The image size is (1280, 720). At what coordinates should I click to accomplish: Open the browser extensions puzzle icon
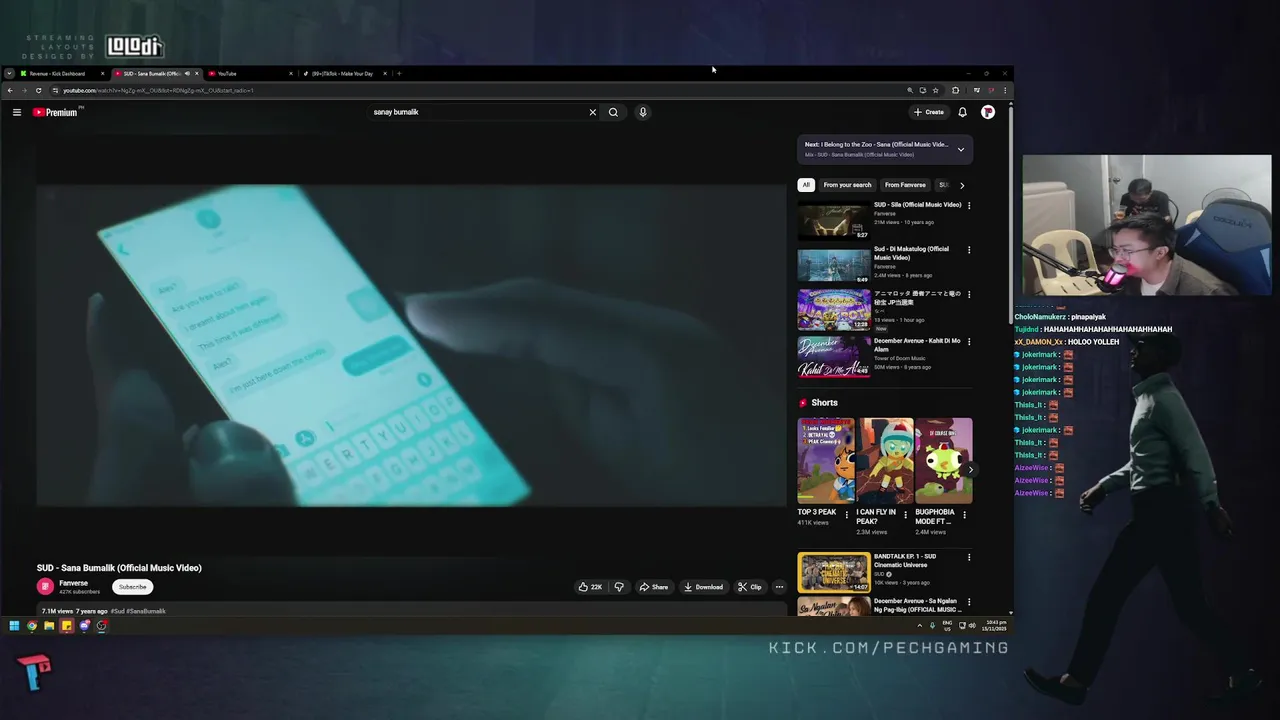[x=955, y=90]
